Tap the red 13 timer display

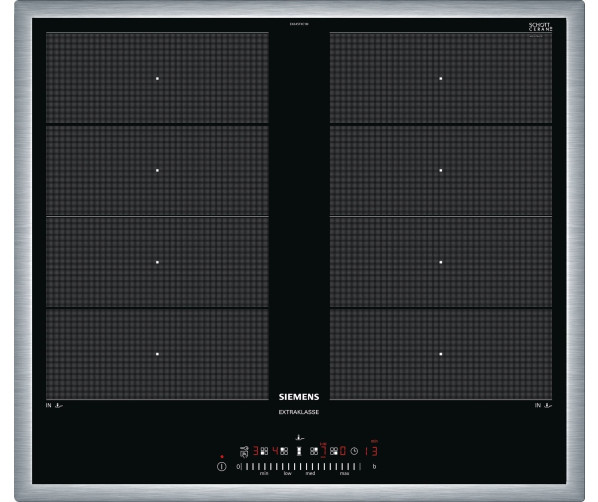pyautogui.click(x=371, y=451)
